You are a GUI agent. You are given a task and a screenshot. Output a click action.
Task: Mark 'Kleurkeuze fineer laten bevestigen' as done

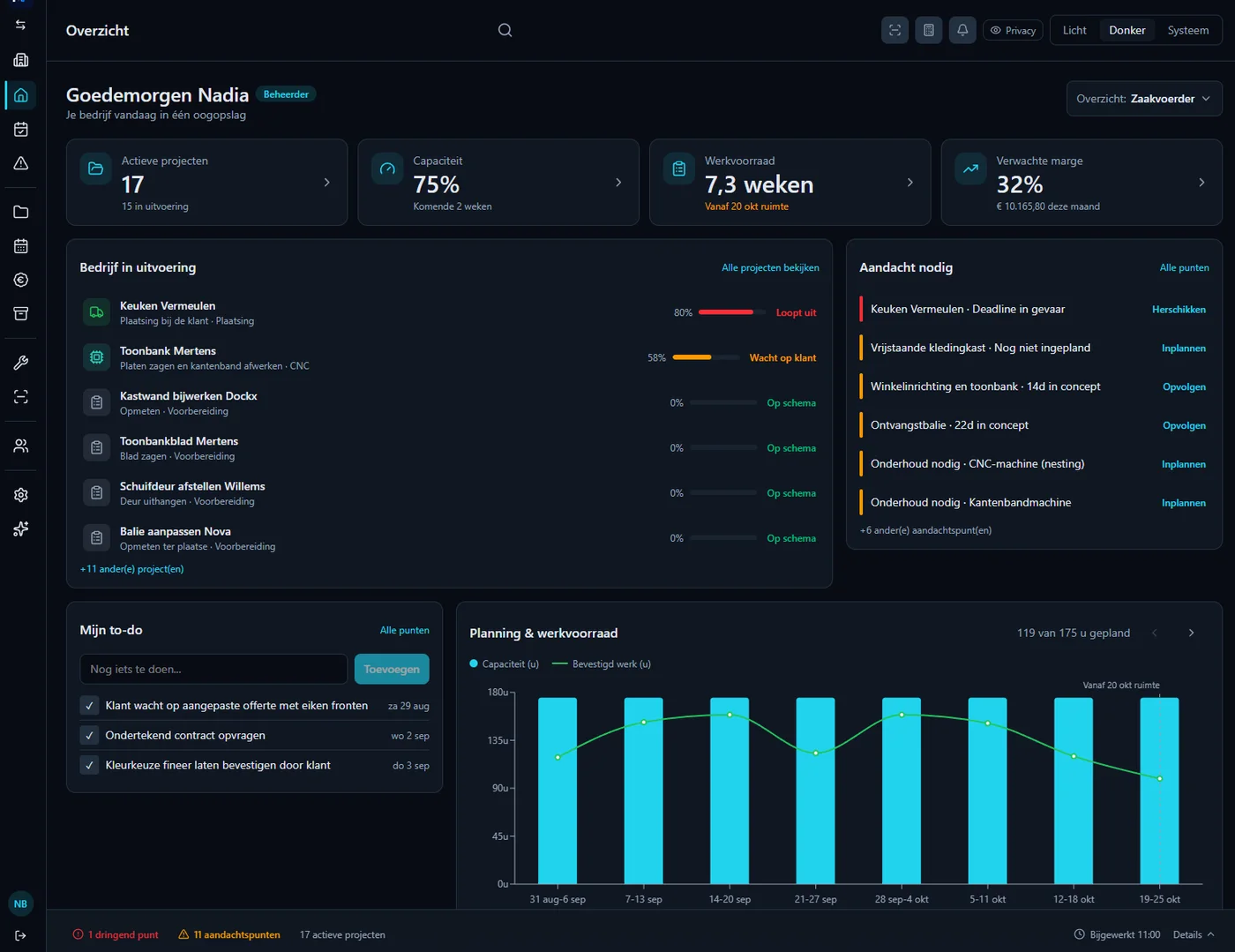click(x=89, y=765)
